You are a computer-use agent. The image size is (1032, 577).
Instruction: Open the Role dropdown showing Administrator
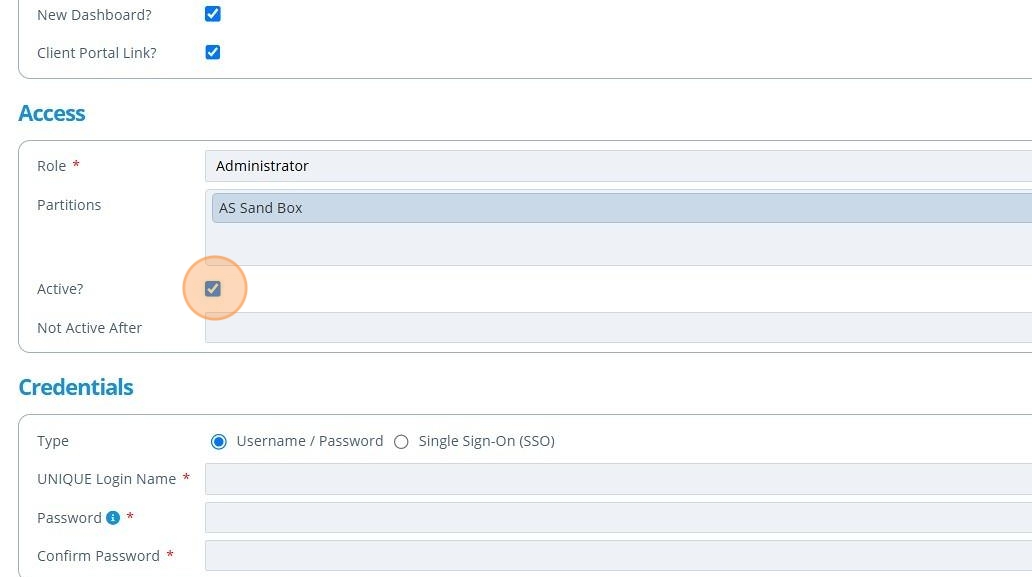point(618,166)
